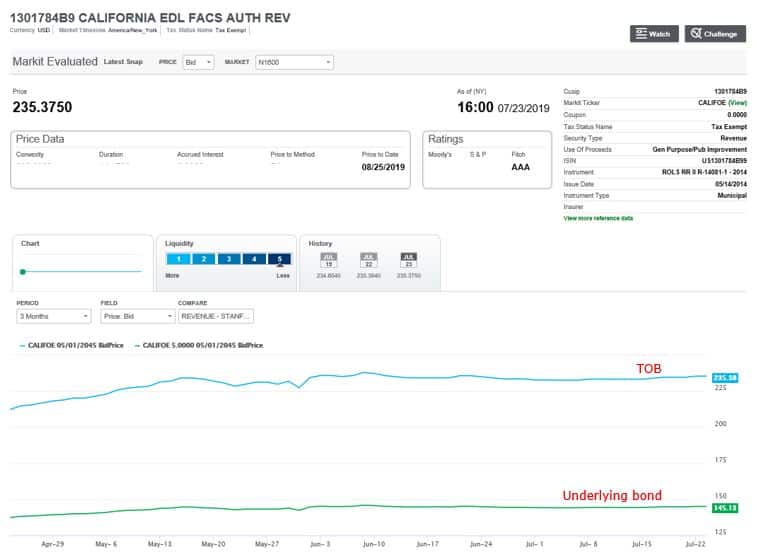Select the Liquidity tab
The width and height of the screenshot is (757, 559).
tap(226, 263)
